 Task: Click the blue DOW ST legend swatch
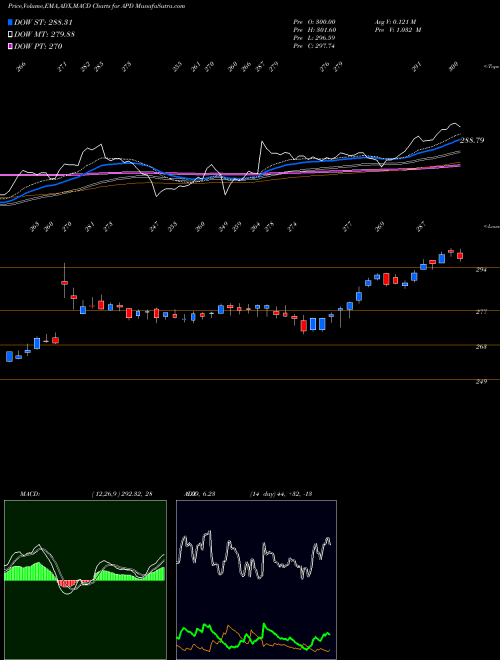click(10, 22)
